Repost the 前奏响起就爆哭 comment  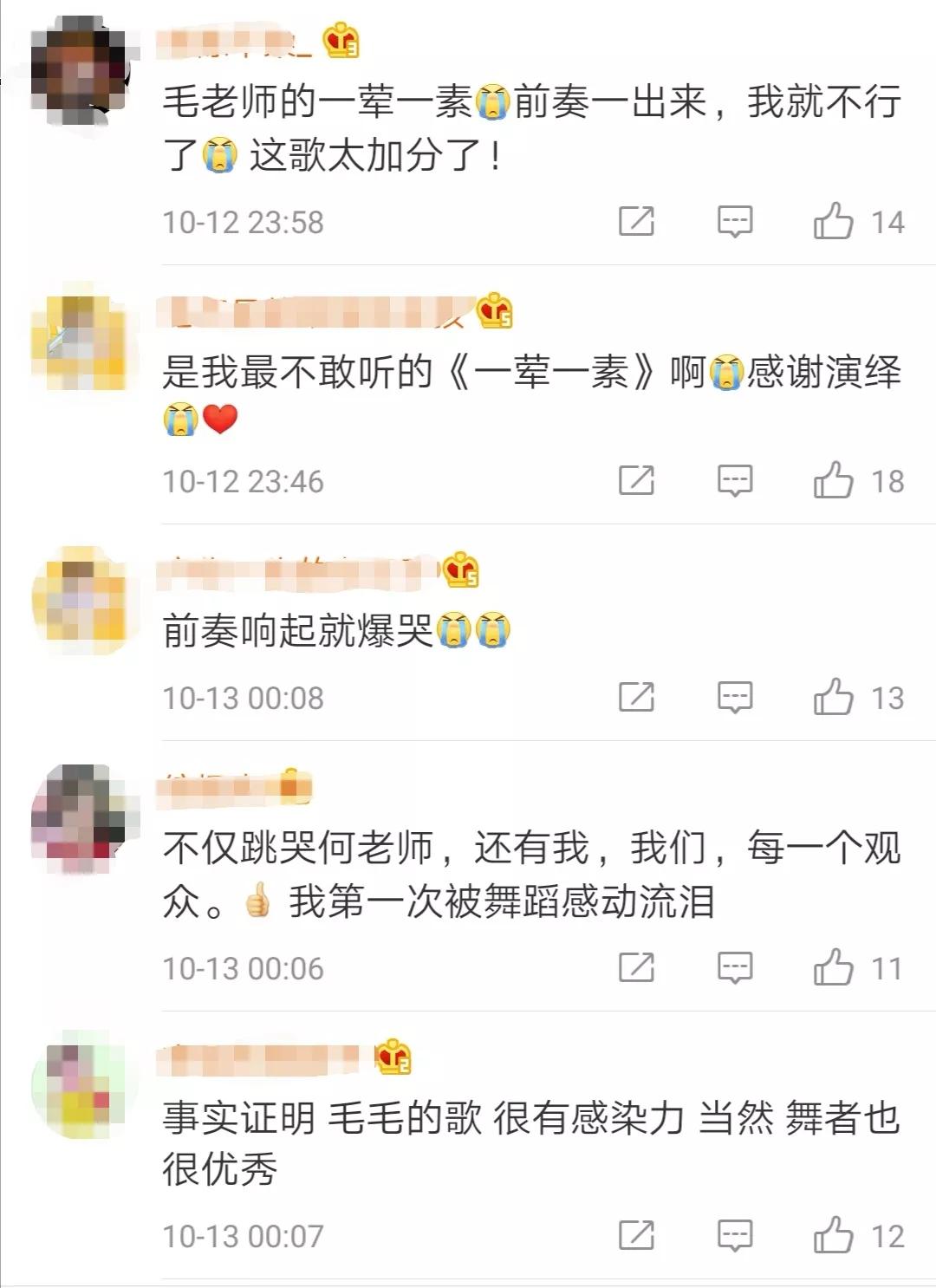(636, 696)
